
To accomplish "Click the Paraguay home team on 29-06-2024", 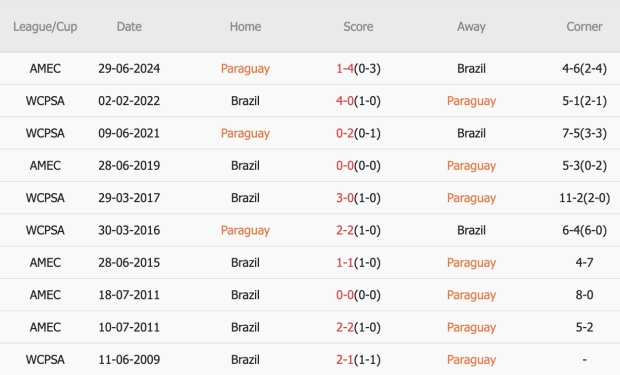I will 245,69.
